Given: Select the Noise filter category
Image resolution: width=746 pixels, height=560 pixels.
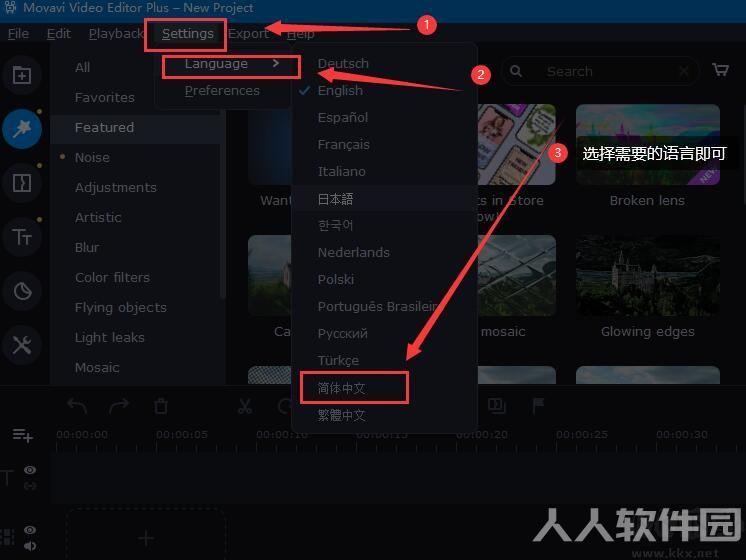Looking at the screenshot, I should pos(92,157).
